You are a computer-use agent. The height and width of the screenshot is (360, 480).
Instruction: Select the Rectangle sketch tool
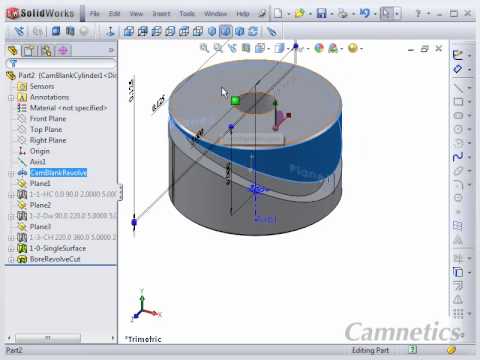click(x=458, y=101)
